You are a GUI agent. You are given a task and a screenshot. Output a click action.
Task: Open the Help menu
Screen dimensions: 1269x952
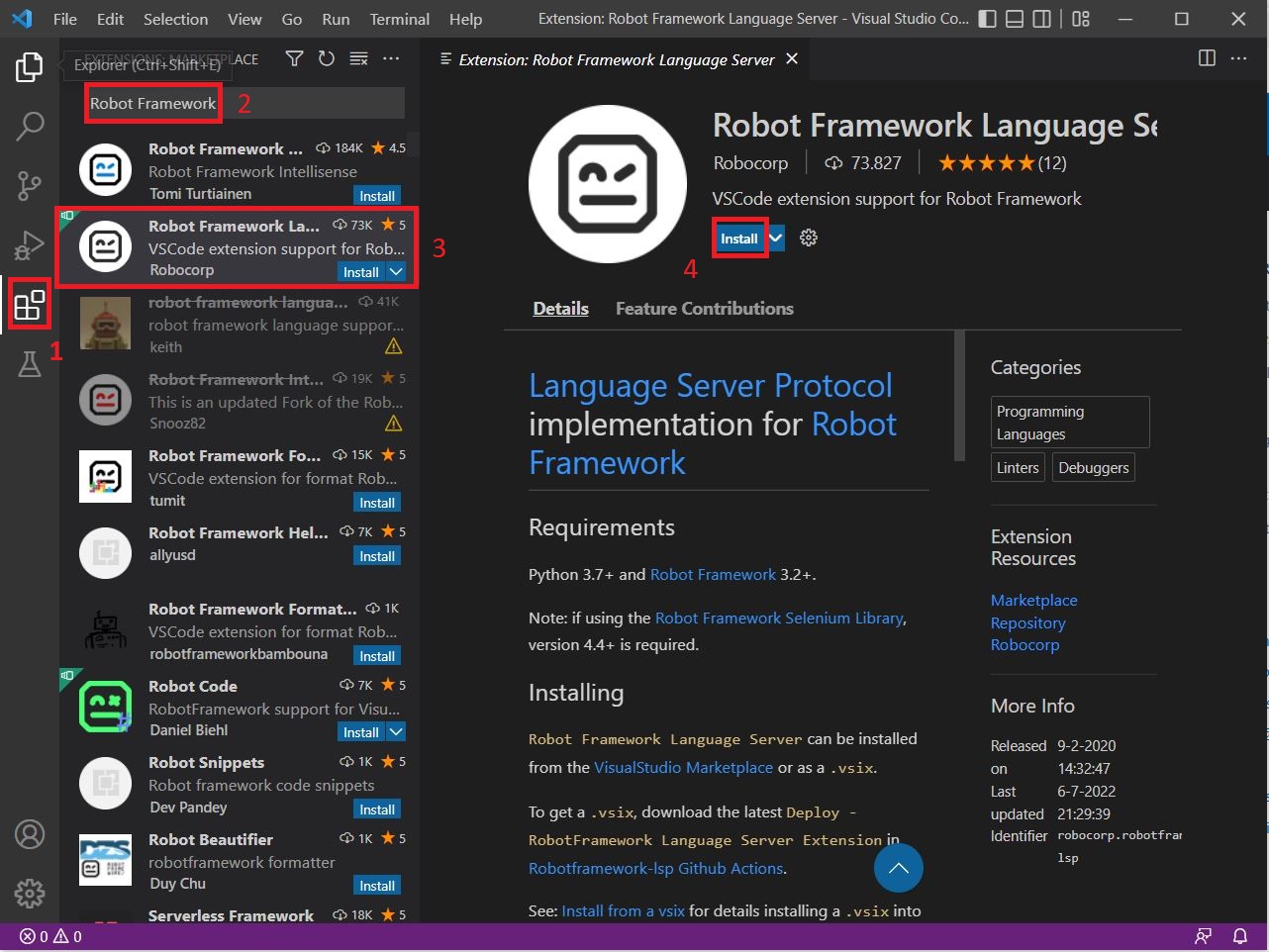(465, 19)
